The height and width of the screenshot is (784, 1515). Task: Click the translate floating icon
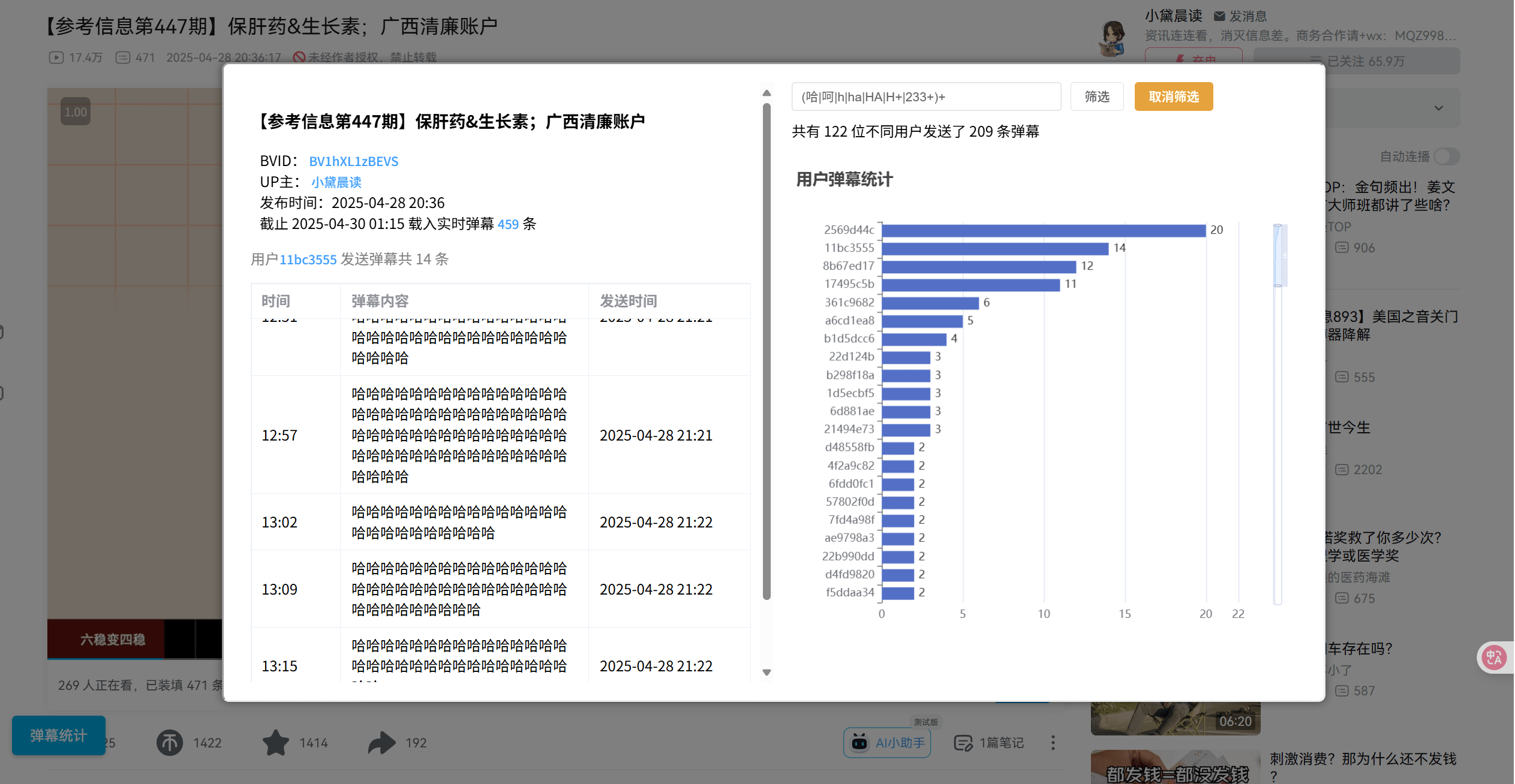(1494, 658)
